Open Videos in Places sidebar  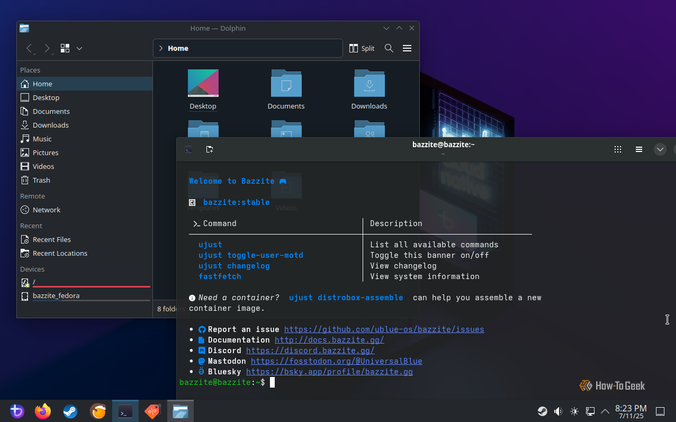(x=84, y=166)
